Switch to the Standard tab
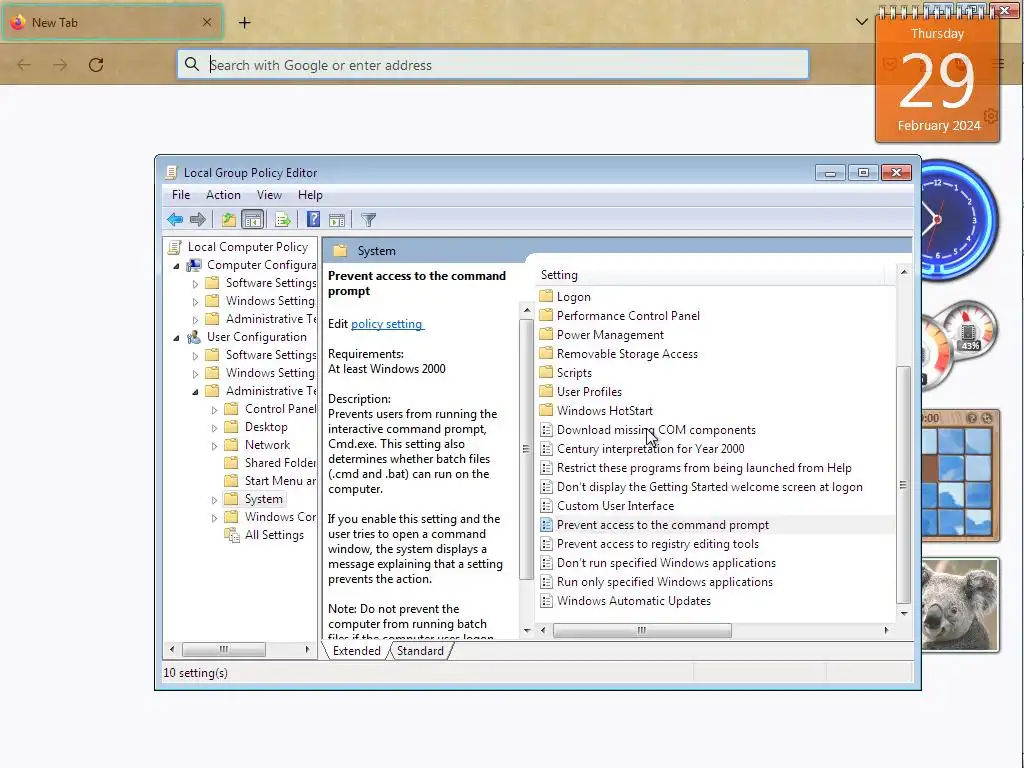Image resolution: width=1024 pixels, height=768 pixels. coord(420,650)
